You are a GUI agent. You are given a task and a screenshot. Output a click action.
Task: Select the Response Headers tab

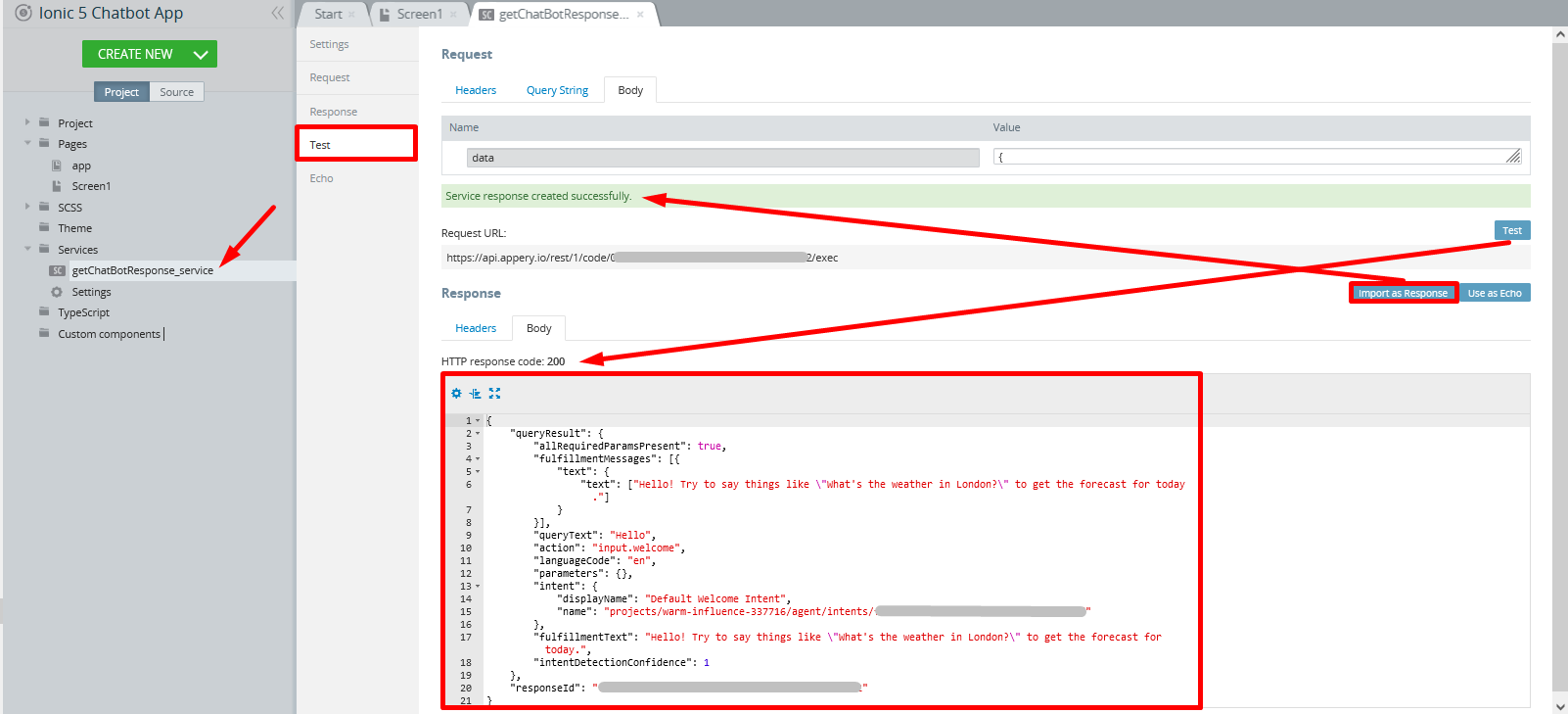[476, 328]
